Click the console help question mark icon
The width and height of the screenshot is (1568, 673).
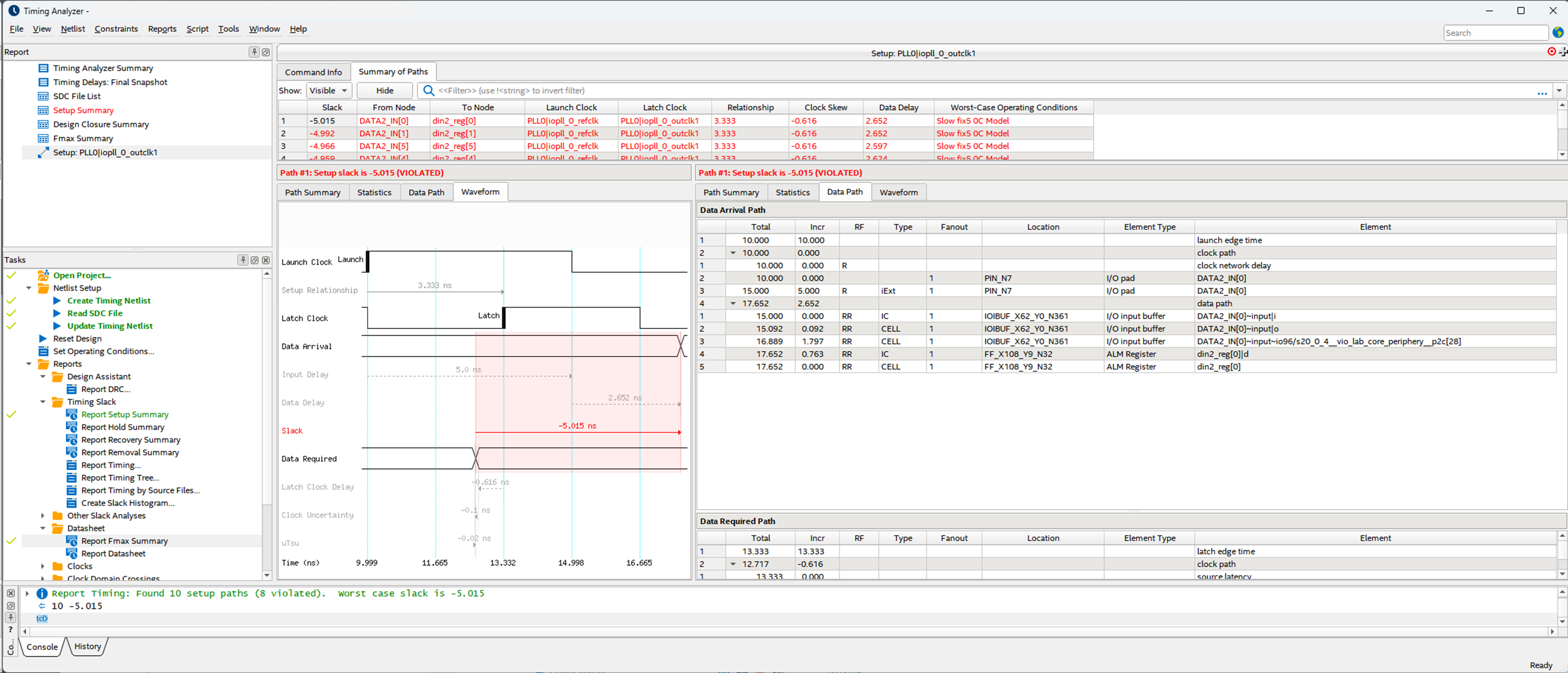(10, 630)
